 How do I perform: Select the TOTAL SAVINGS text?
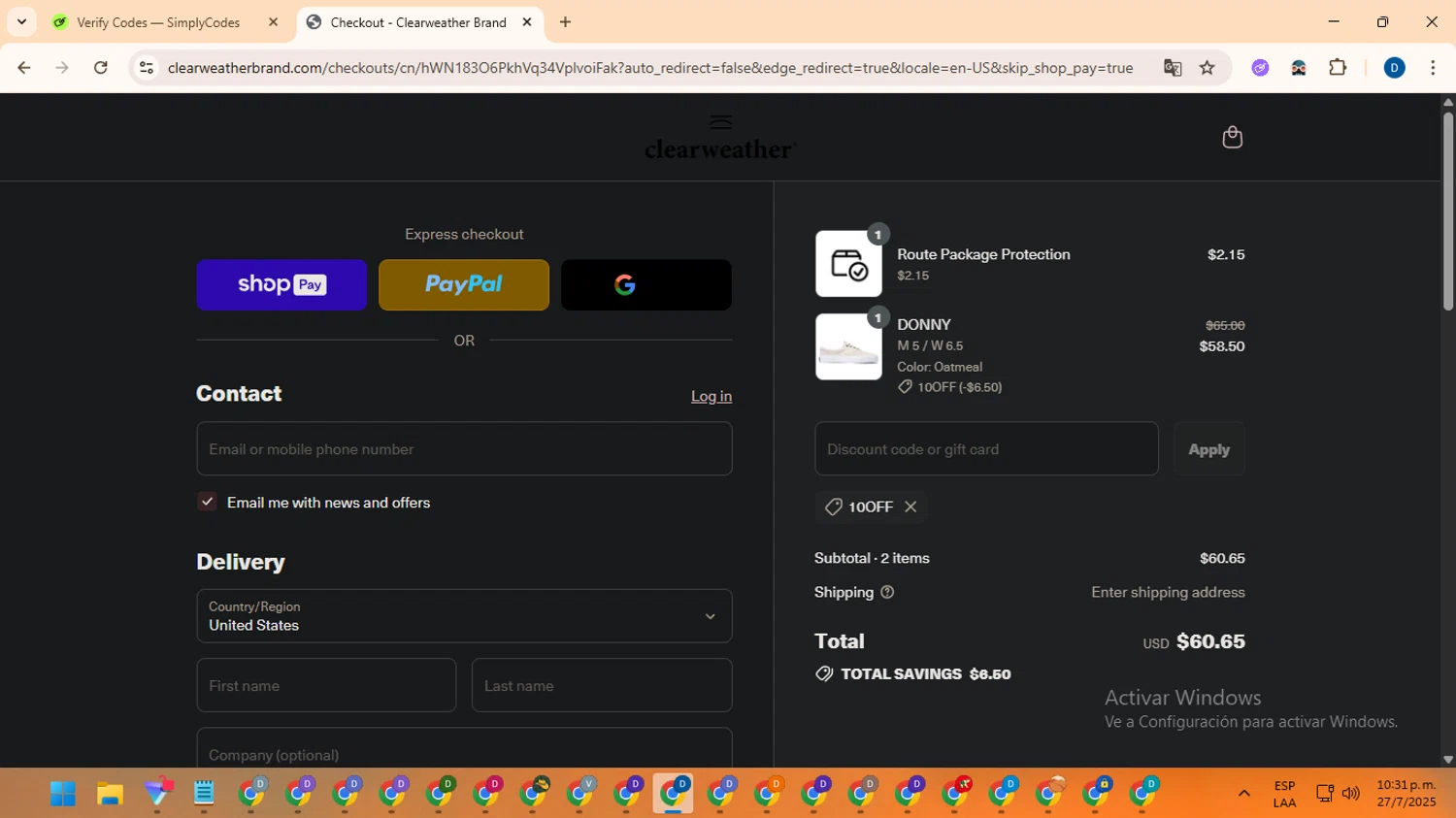[901, 673]
